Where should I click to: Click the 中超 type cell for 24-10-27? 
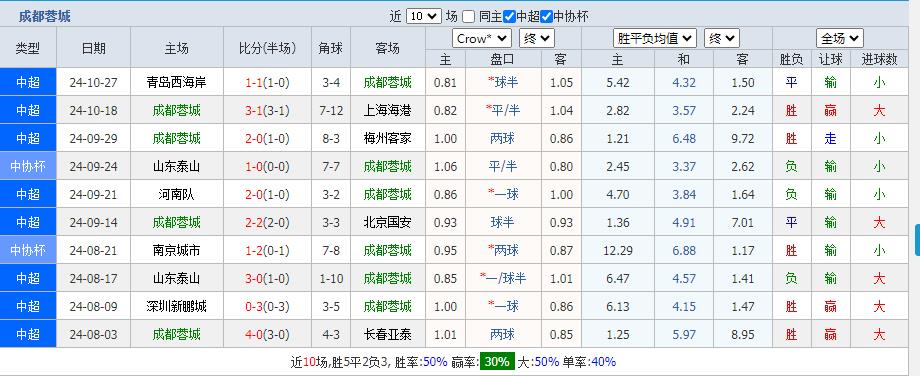[28, 83]
